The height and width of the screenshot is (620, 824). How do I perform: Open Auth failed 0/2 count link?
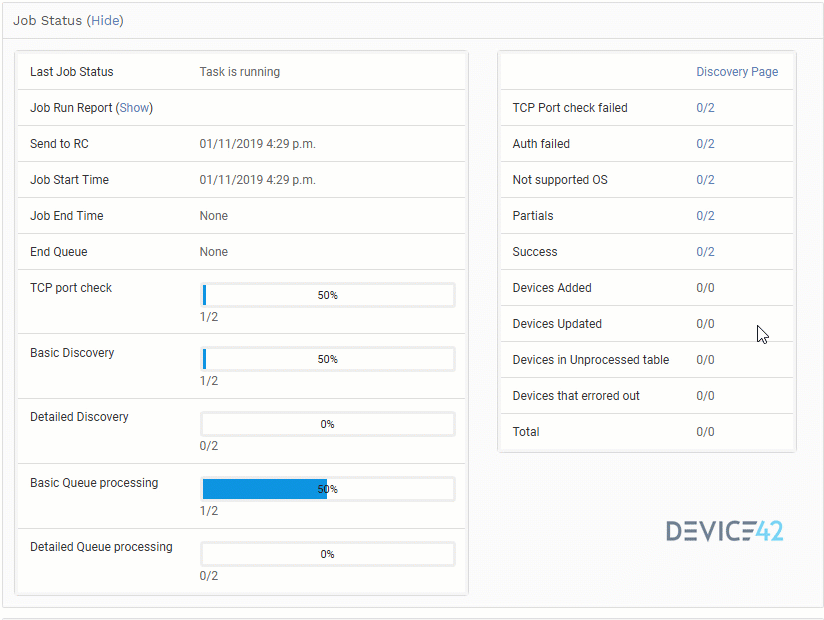click(705, 144)
